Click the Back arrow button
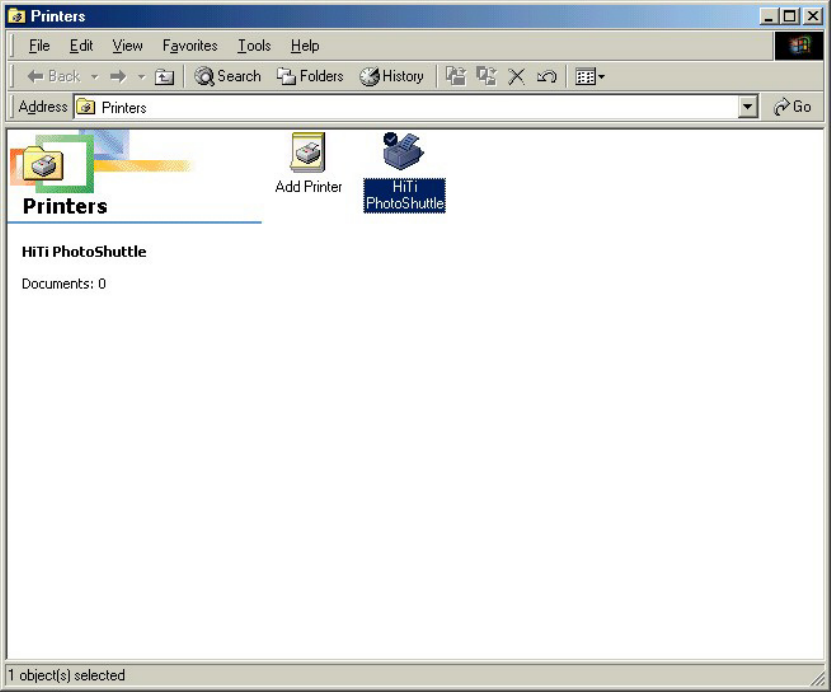Viewport: 831px width, 692px height. pyautogui.click(x=53, y=76)
